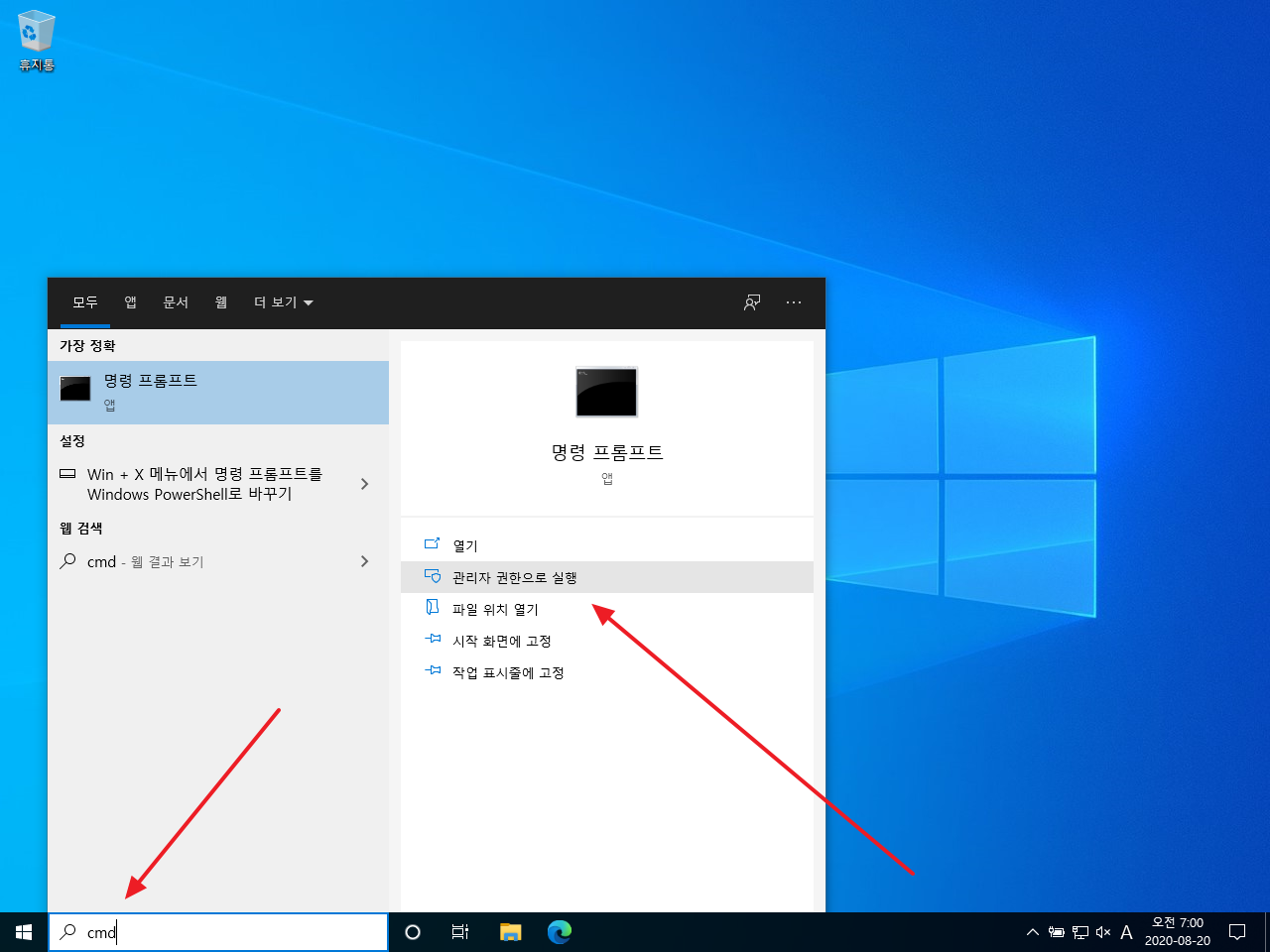Open the Recycle Bin desktop icon
Image resolution: width=1270 pixels, height=952 pixels.
click(x=37, y=41)
